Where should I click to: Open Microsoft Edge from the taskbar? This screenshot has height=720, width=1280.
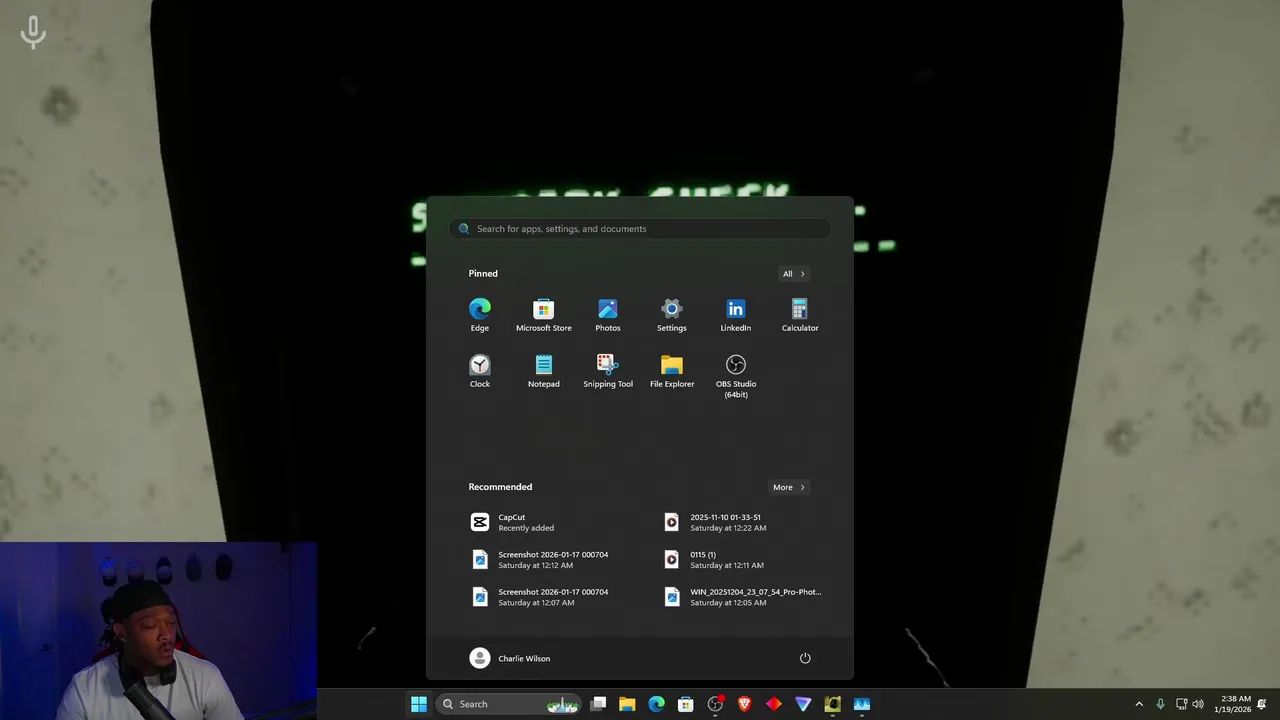click(x=656, y=704)
